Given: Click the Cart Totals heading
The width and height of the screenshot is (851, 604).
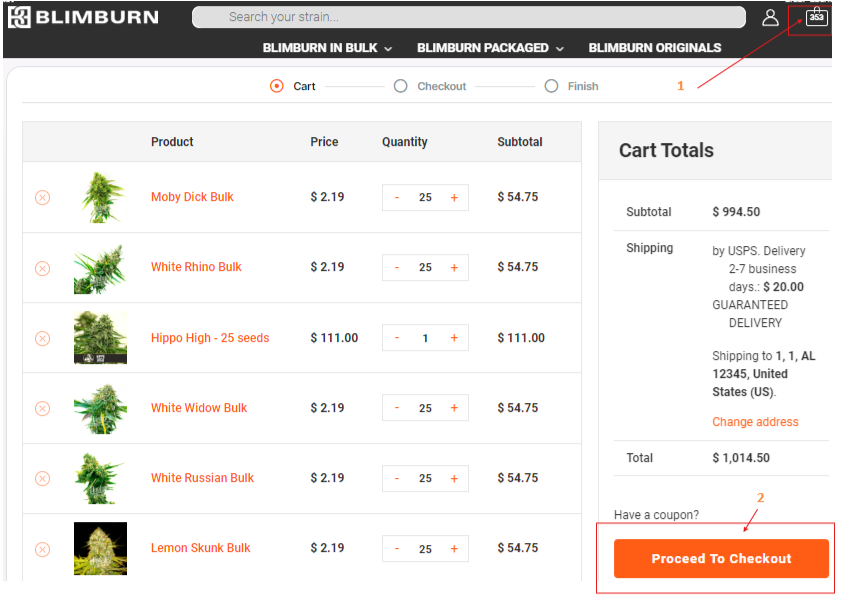Looking at the screenshot, I should [x=666, y=150].
